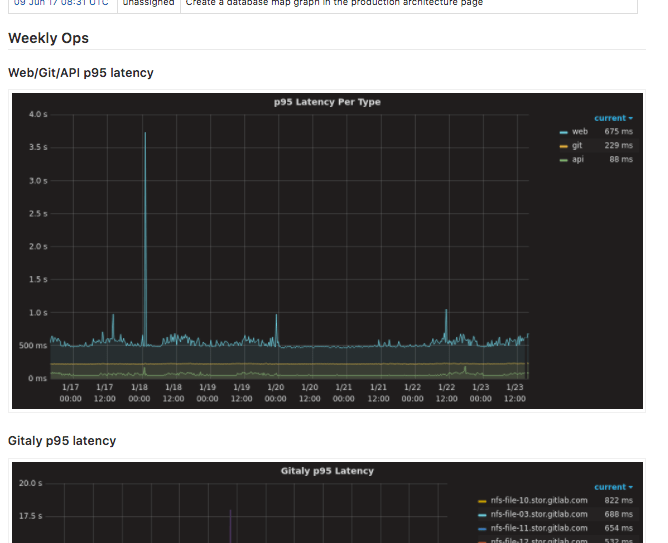Click the Weekly Ops section heading
Screen dimensions: 668x543
(48, 38)
